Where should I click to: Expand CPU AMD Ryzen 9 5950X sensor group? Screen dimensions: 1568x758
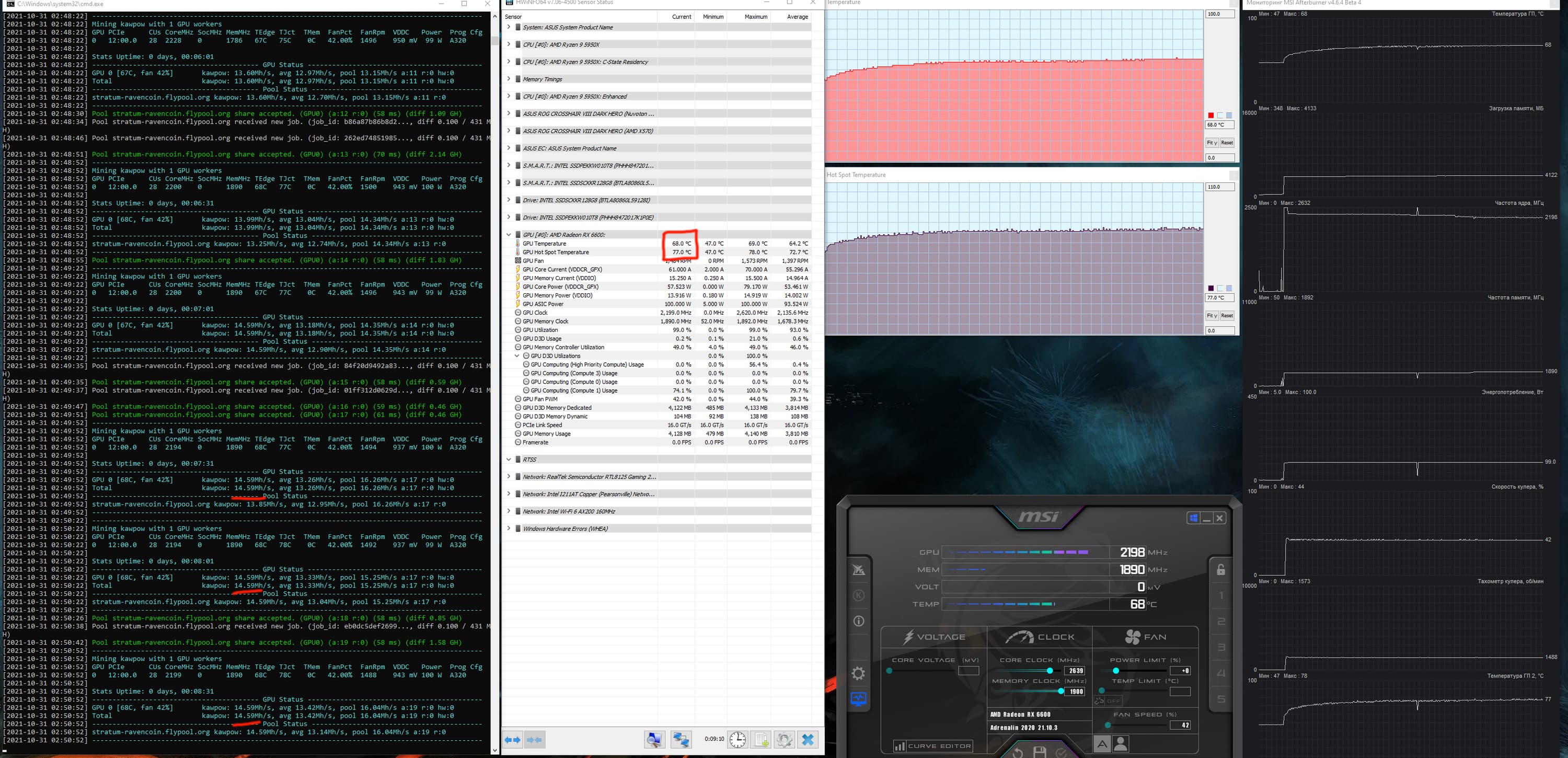pos(509,44)
